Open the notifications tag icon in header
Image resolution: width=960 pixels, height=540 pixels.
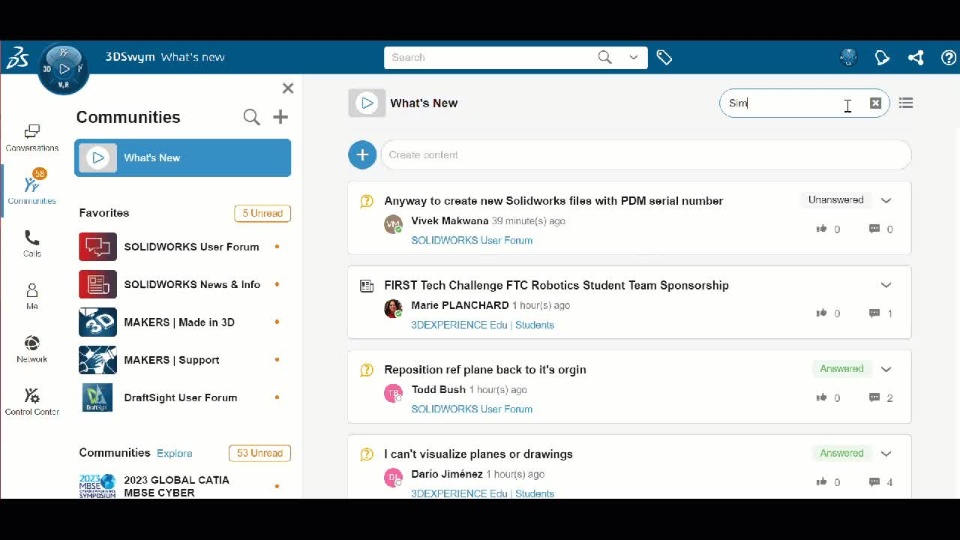coord(882,58)
